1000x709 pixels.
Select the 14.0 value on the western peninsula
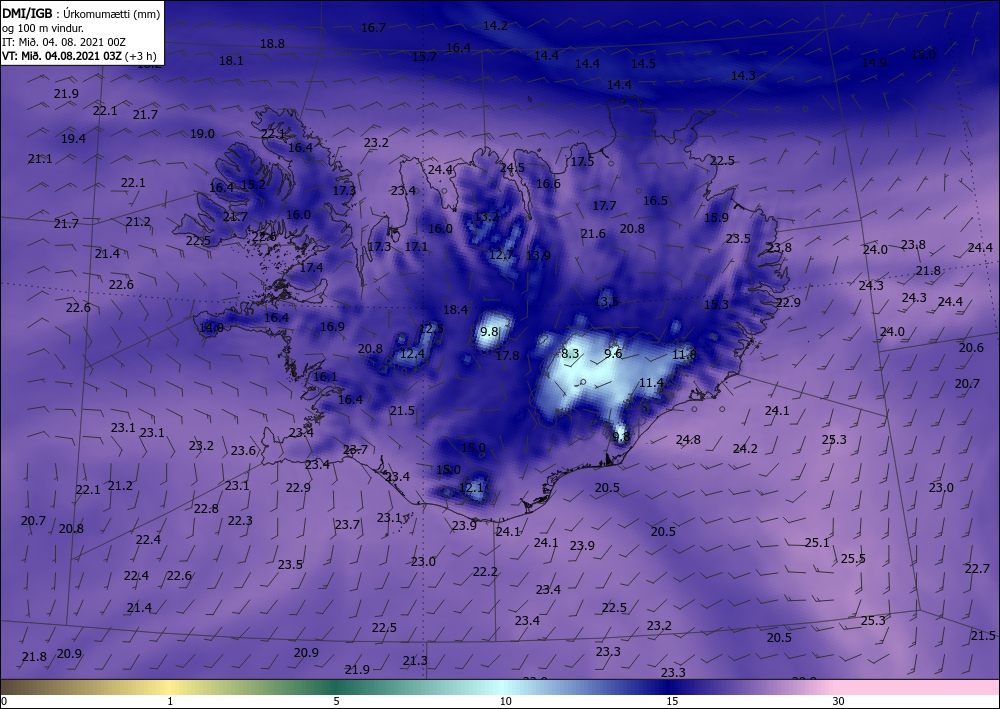point(212,328)
